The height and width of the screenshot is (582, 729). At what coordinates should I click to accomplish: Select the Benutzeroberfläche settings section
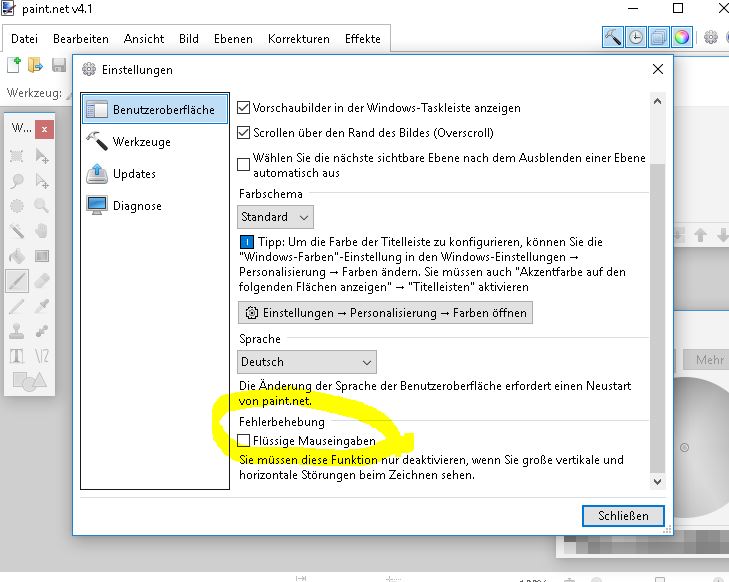click(x=155, y=109)
